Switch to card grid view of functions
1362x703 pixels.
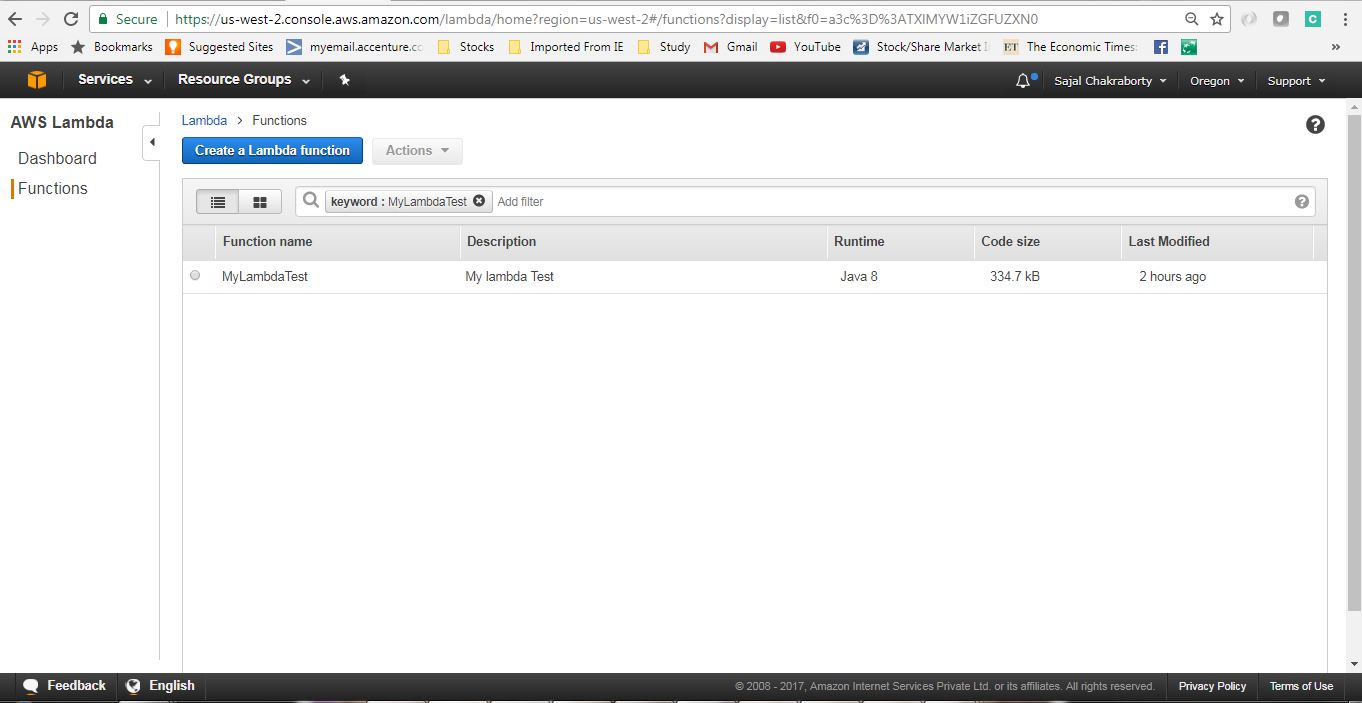(260, 202)
